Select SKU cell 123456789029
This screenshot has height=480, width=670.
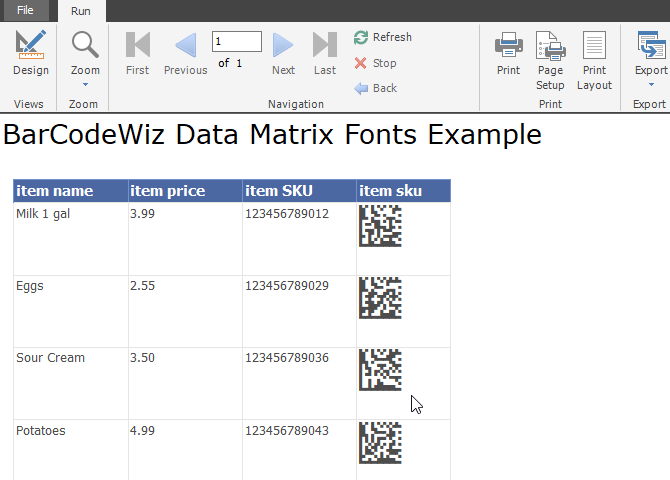pos(299,311)
